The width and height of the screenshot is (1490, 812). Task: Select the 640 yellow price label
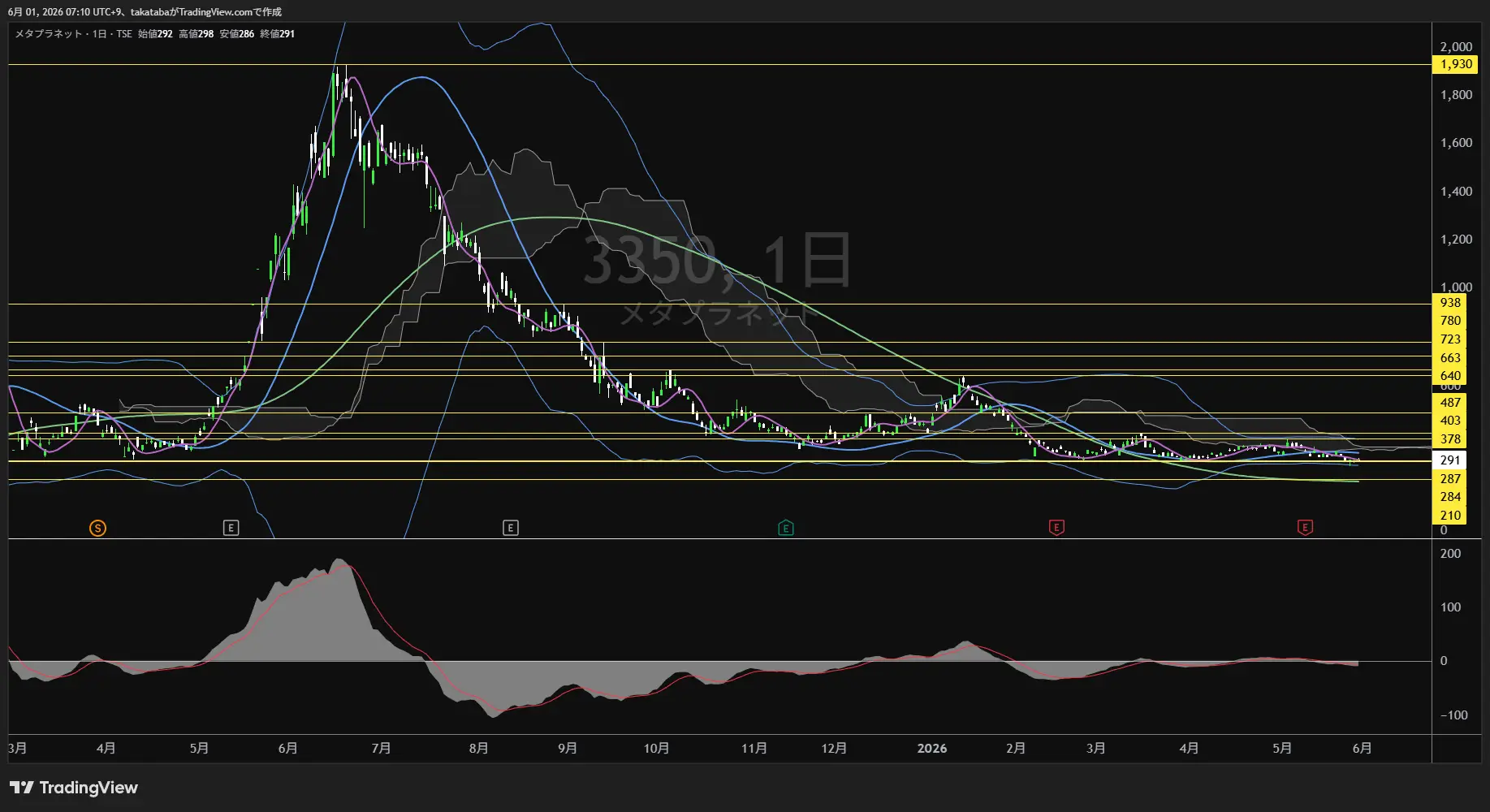pos(1449,376)
